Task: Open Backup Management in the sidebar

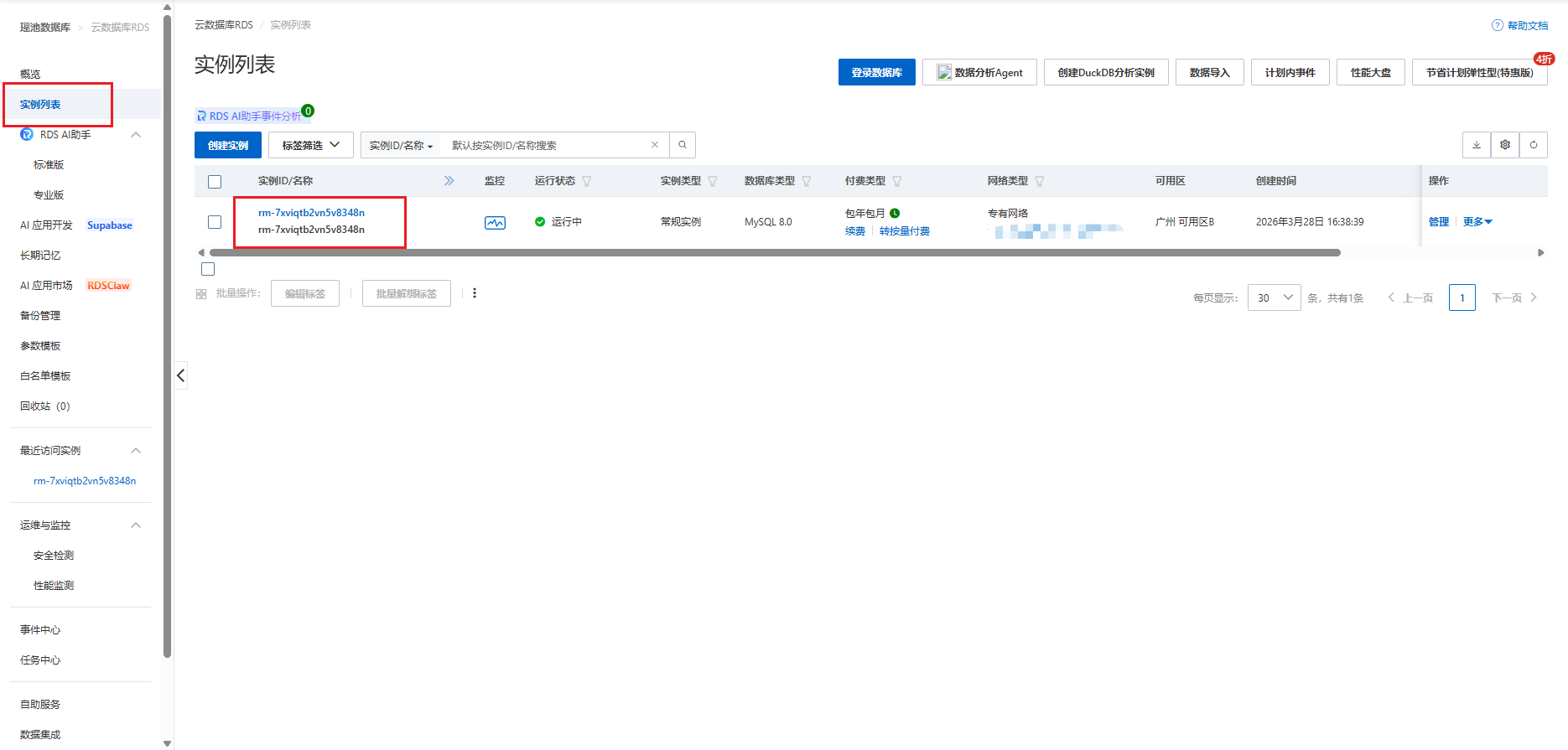Action: (40, 316)
